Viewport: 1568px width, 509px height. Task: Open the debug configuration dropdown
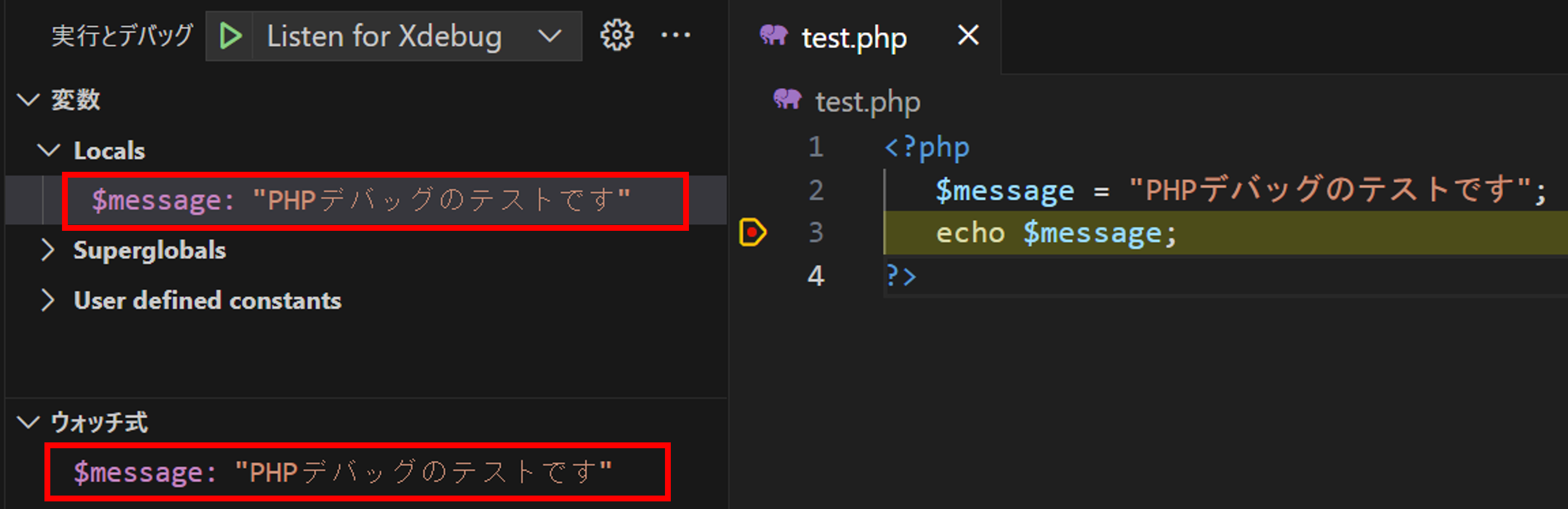550,35
